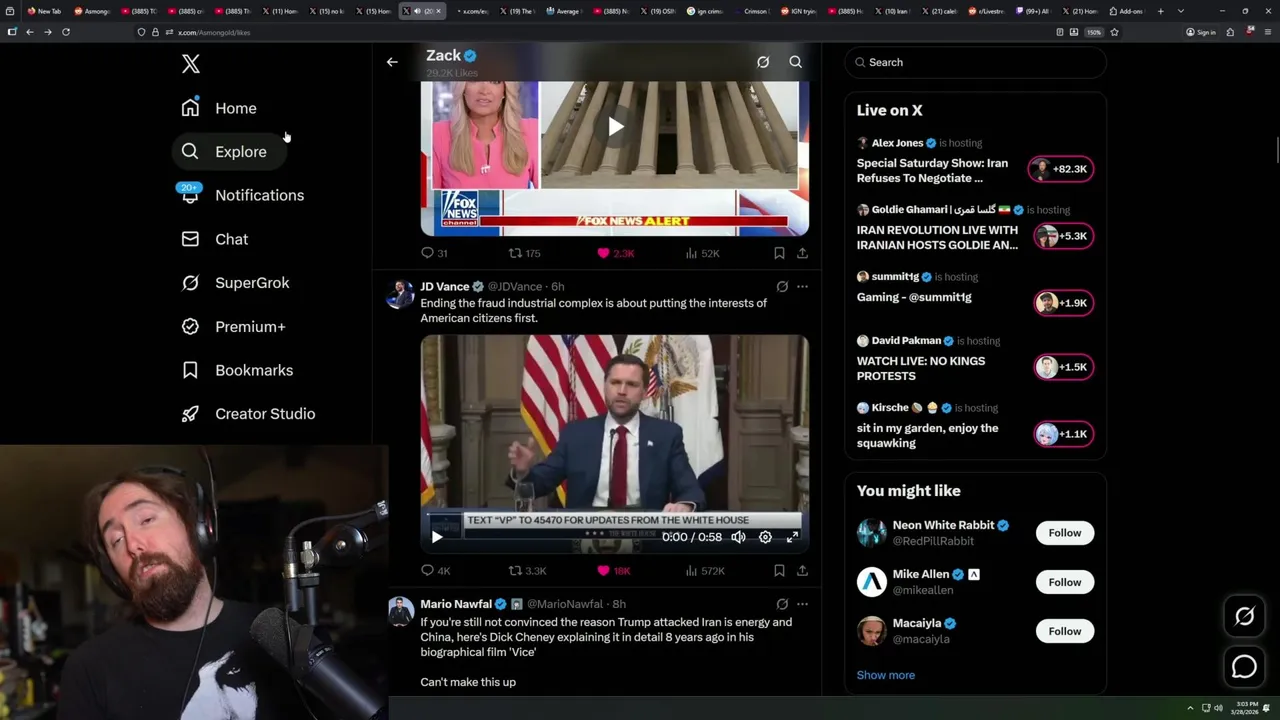Open the Home page
Viewport: 1280px width, 720px height.
[x=218, y=108]
